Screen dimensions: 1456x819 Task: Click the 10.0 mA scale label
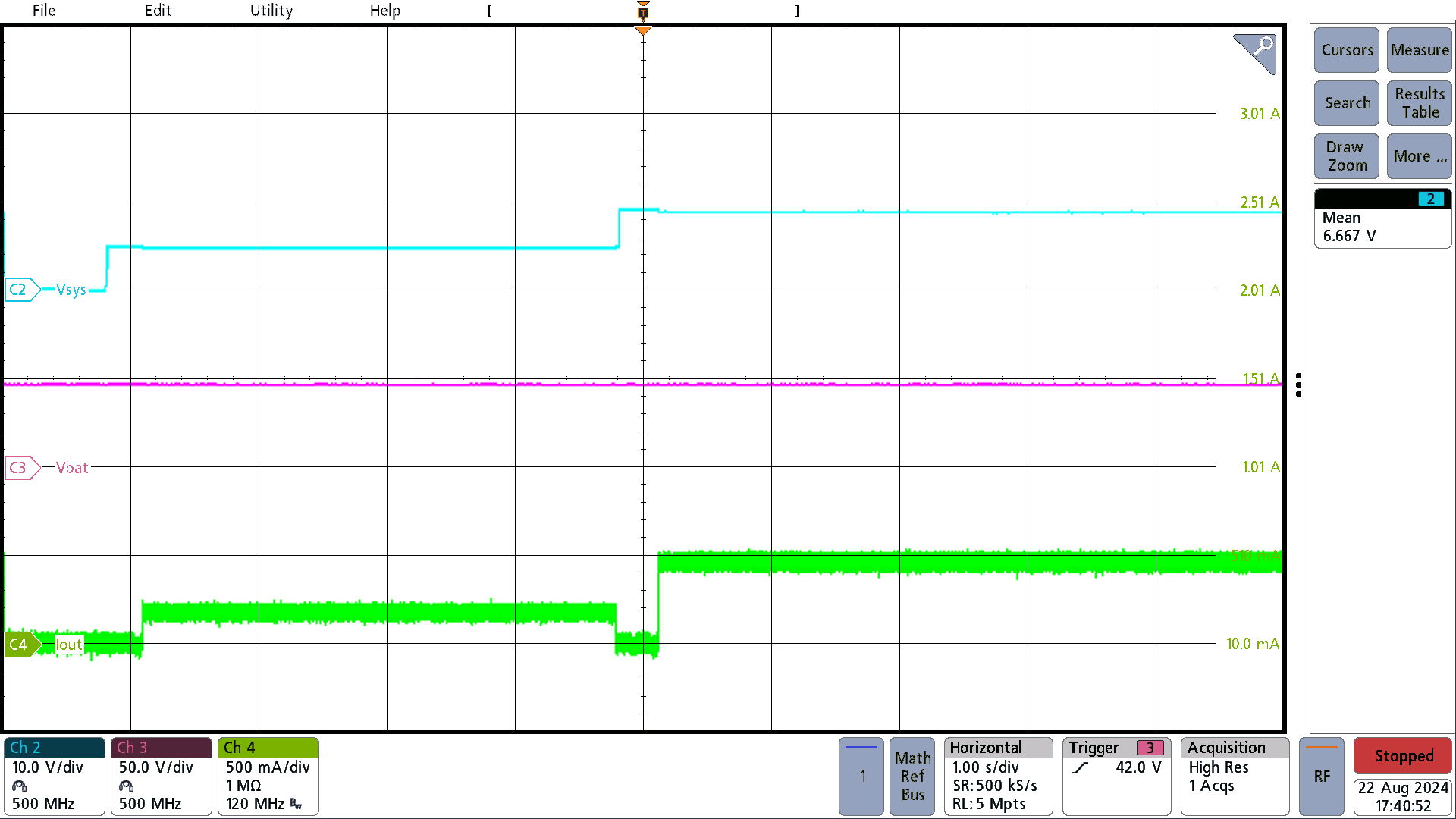click(x=1253, y=644)
